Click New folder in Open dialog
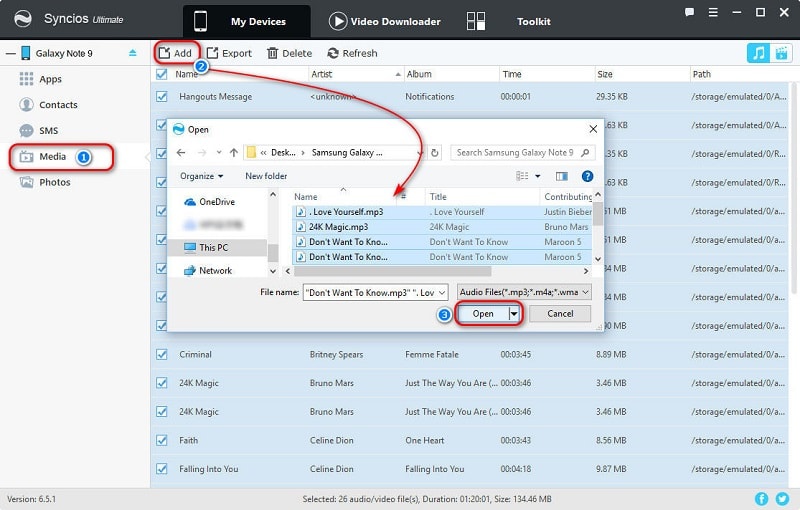The height and width of the screenshot is (510, 800). pos(266,176)
